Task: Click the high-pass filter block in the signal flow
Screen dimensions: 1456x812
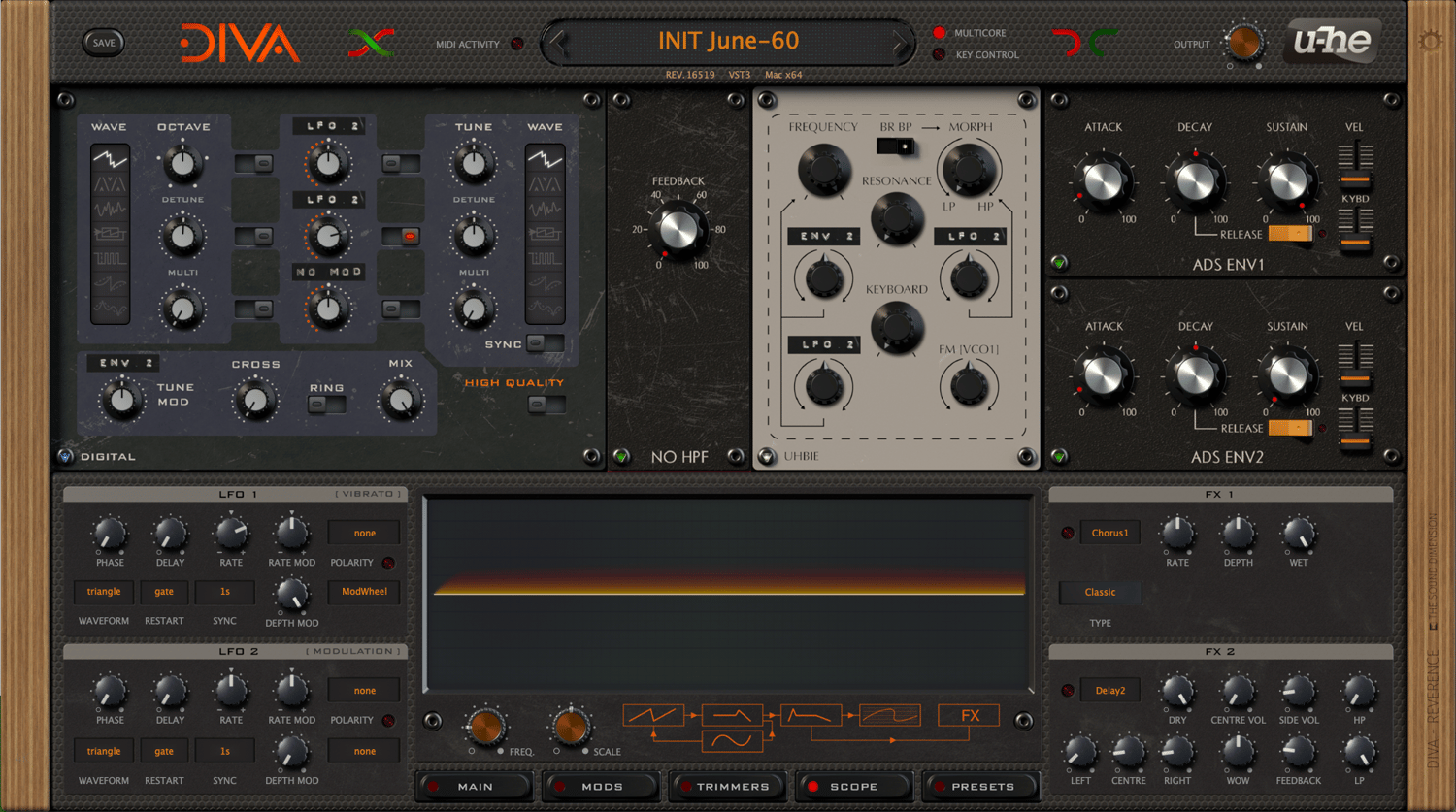Action: click(732, 716)
